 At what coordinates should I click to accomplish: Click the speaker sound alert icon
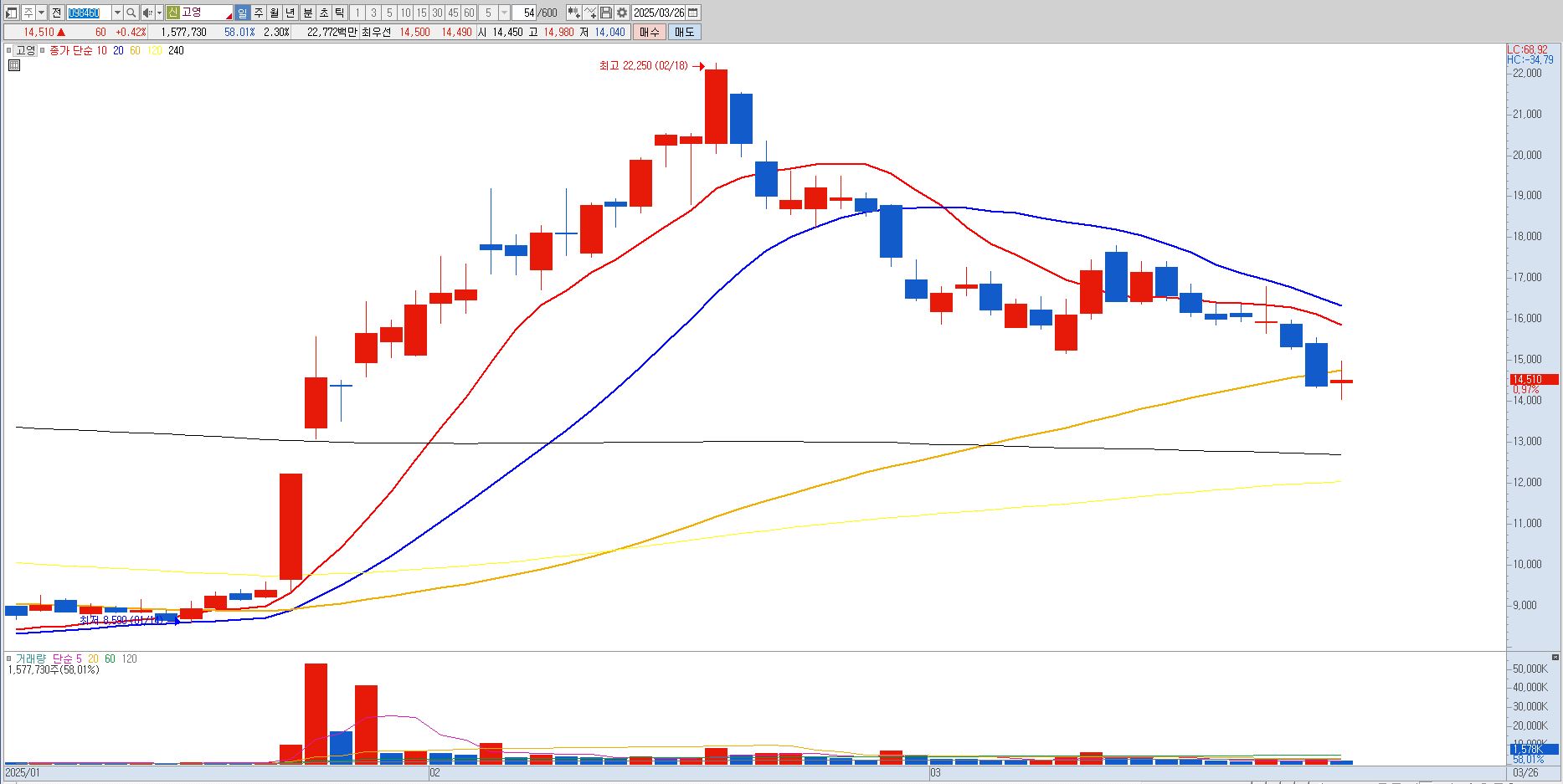point(147,13)
